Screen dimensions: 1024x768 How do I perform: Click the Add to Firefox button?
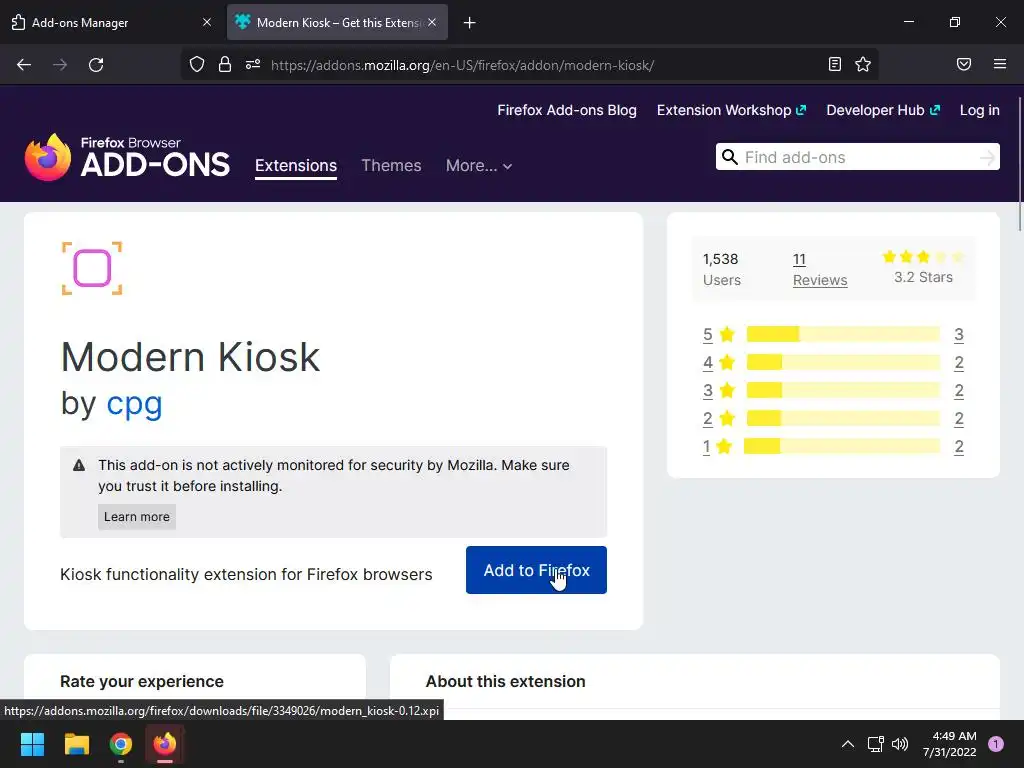[536, 570]
